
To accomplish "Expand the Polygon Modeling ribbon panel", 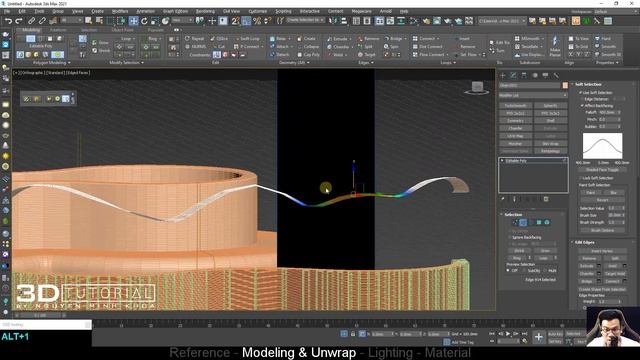I will pyautogui.click(x=51, y=63).
